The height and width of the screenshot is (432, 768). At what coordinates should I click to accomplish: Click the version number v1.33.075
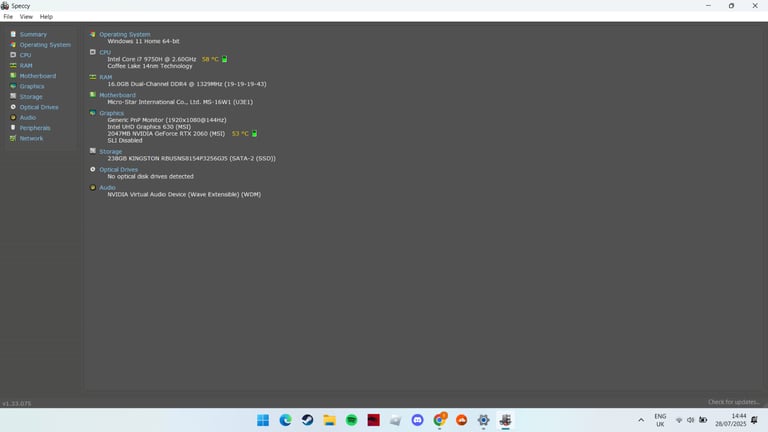coord(17,404)
